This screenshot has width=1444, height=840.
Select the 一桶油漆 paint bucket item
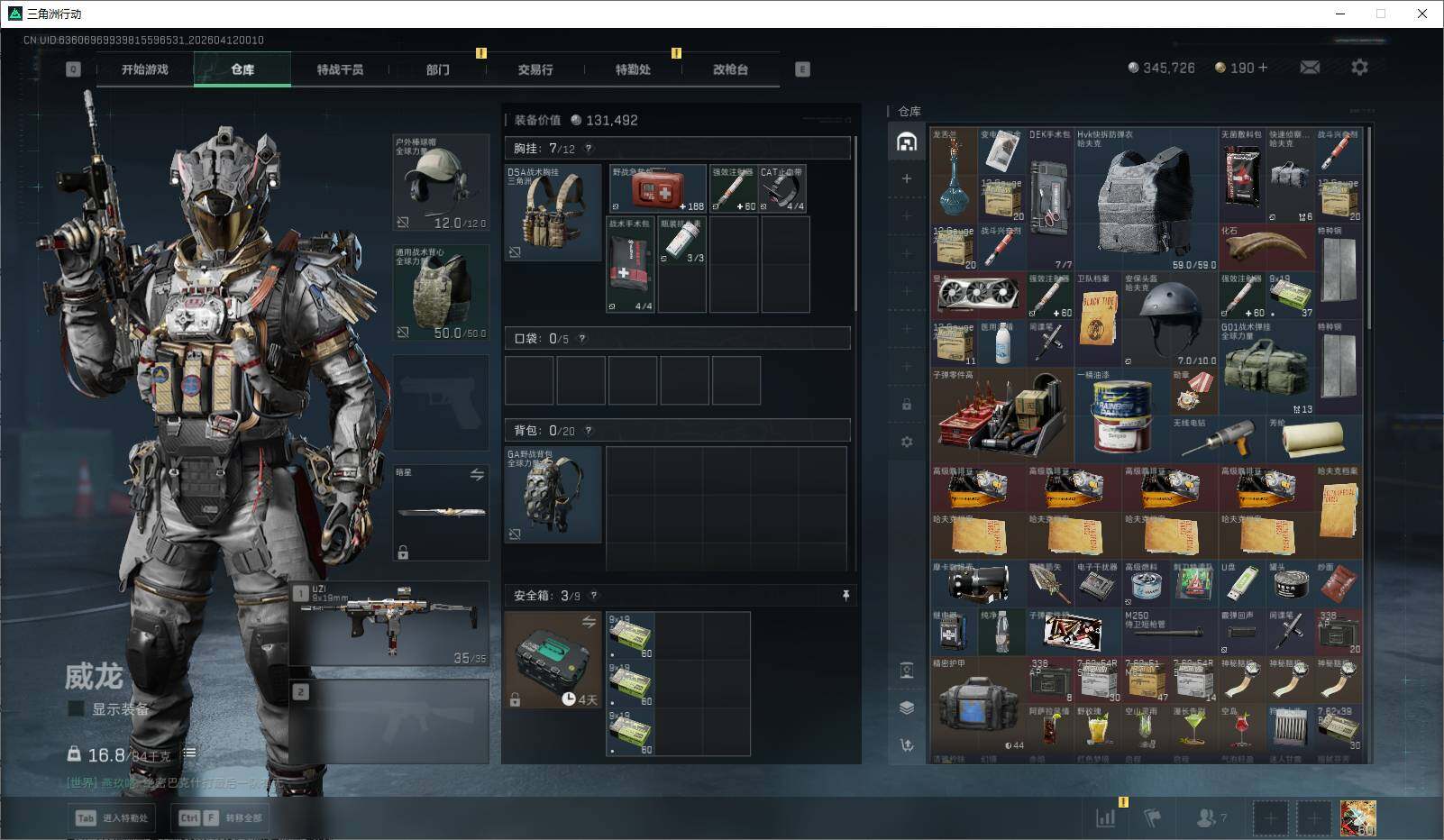coord(1121,415)
